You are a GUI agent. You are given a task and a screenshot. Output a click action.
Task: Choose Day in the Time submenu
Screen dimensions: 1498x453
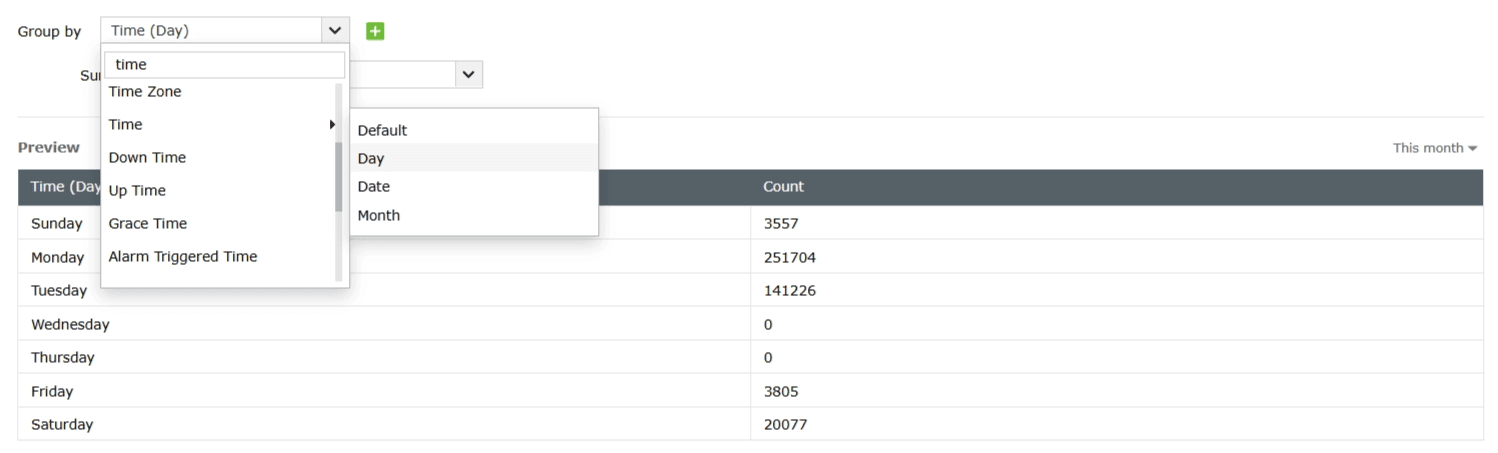[371, 159]
